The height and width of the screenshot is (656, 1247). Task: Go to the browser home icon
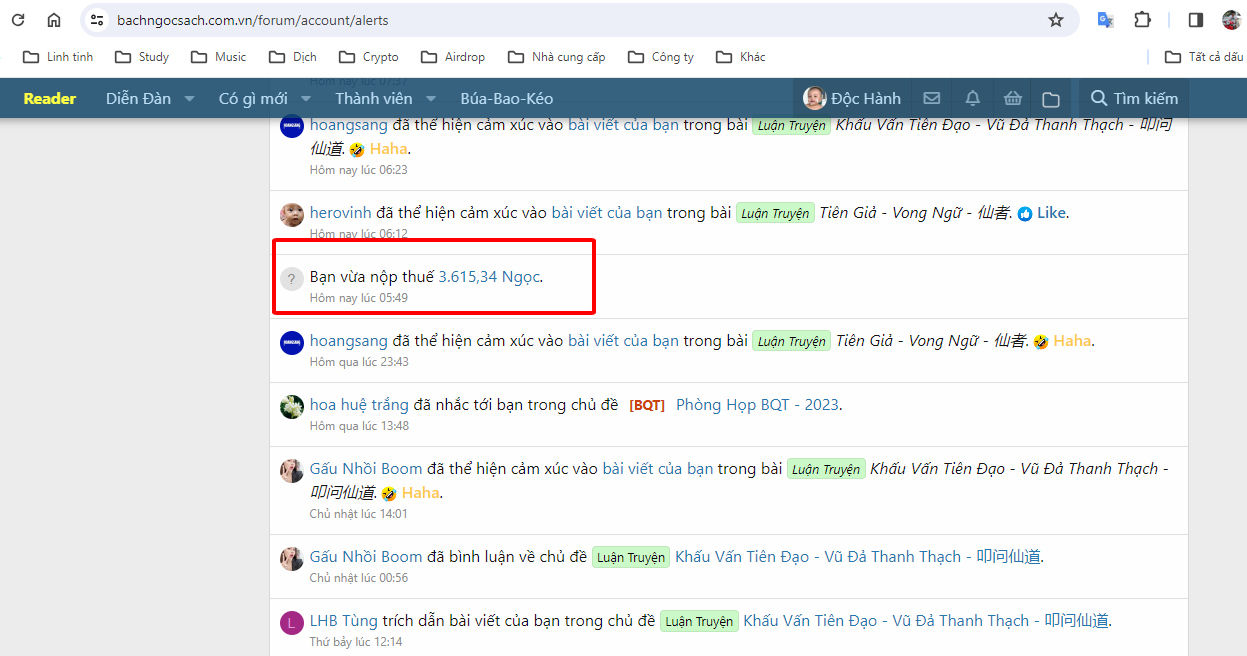click(x=54, y=20)
